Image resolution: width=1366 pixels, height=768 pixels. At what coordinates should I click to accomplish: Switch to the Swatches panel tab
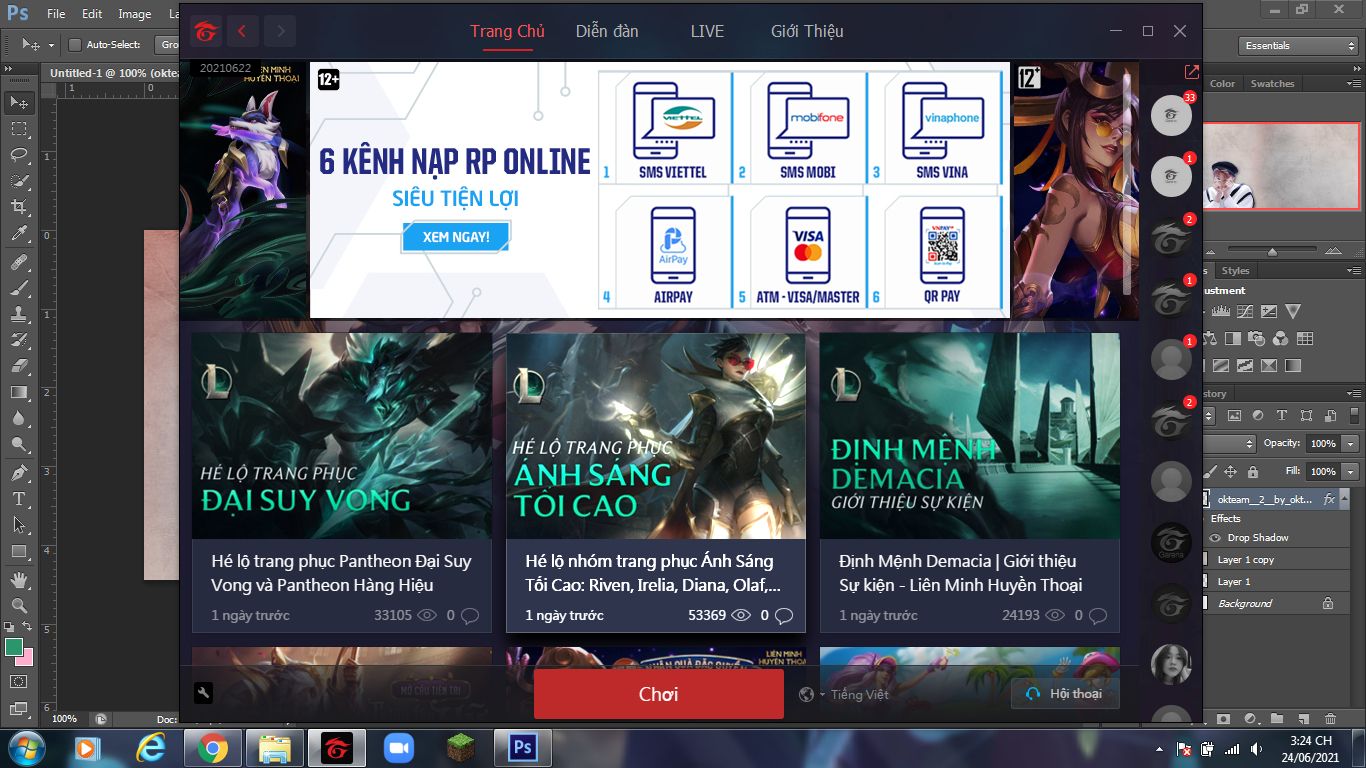(x=1272, y=84)
